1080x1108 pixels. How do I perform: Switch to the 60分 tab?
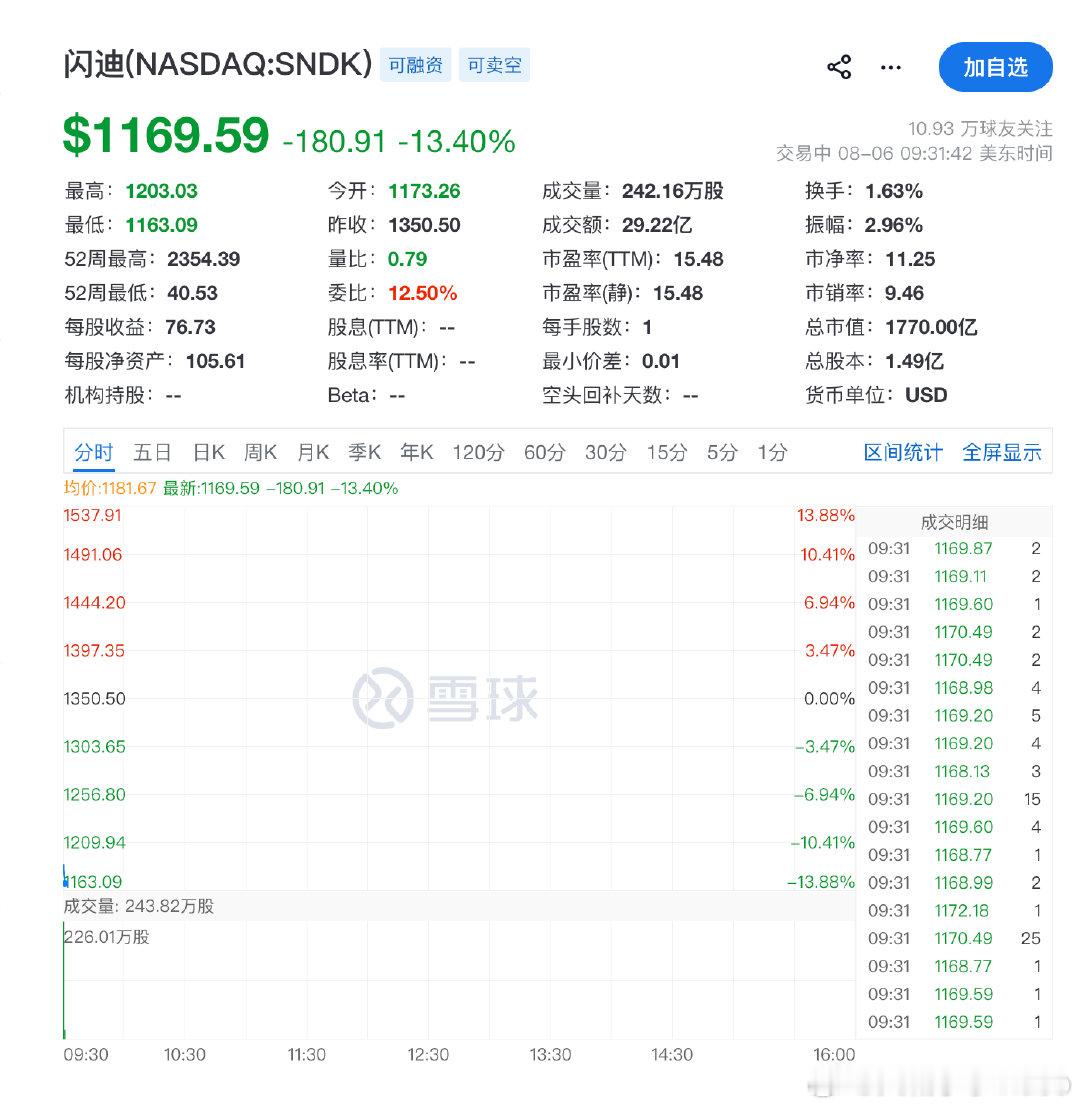(x=544, y=452)
